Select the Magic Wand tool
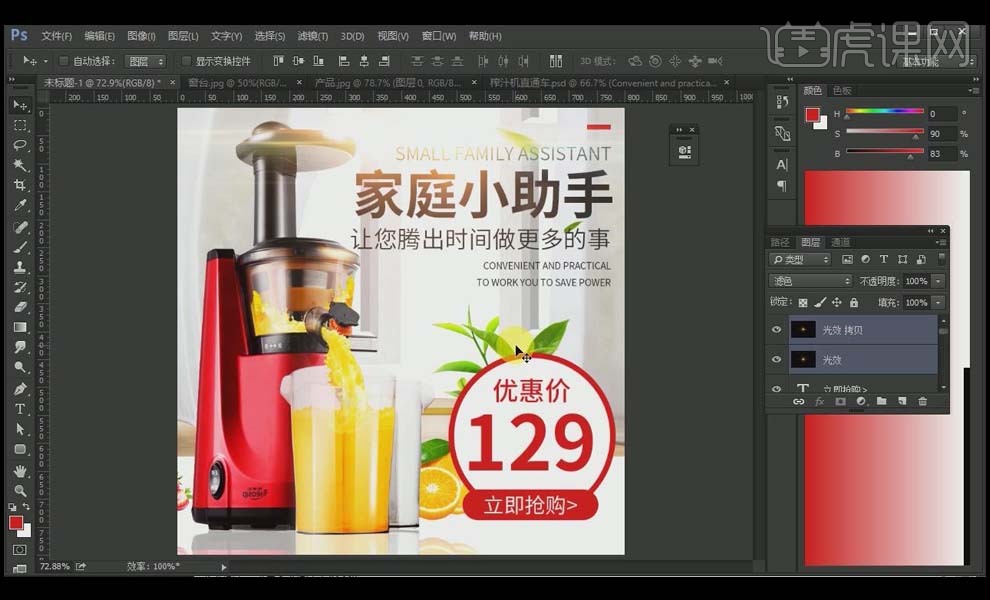This screenshot has width=990, height=600. coord(20,165)
